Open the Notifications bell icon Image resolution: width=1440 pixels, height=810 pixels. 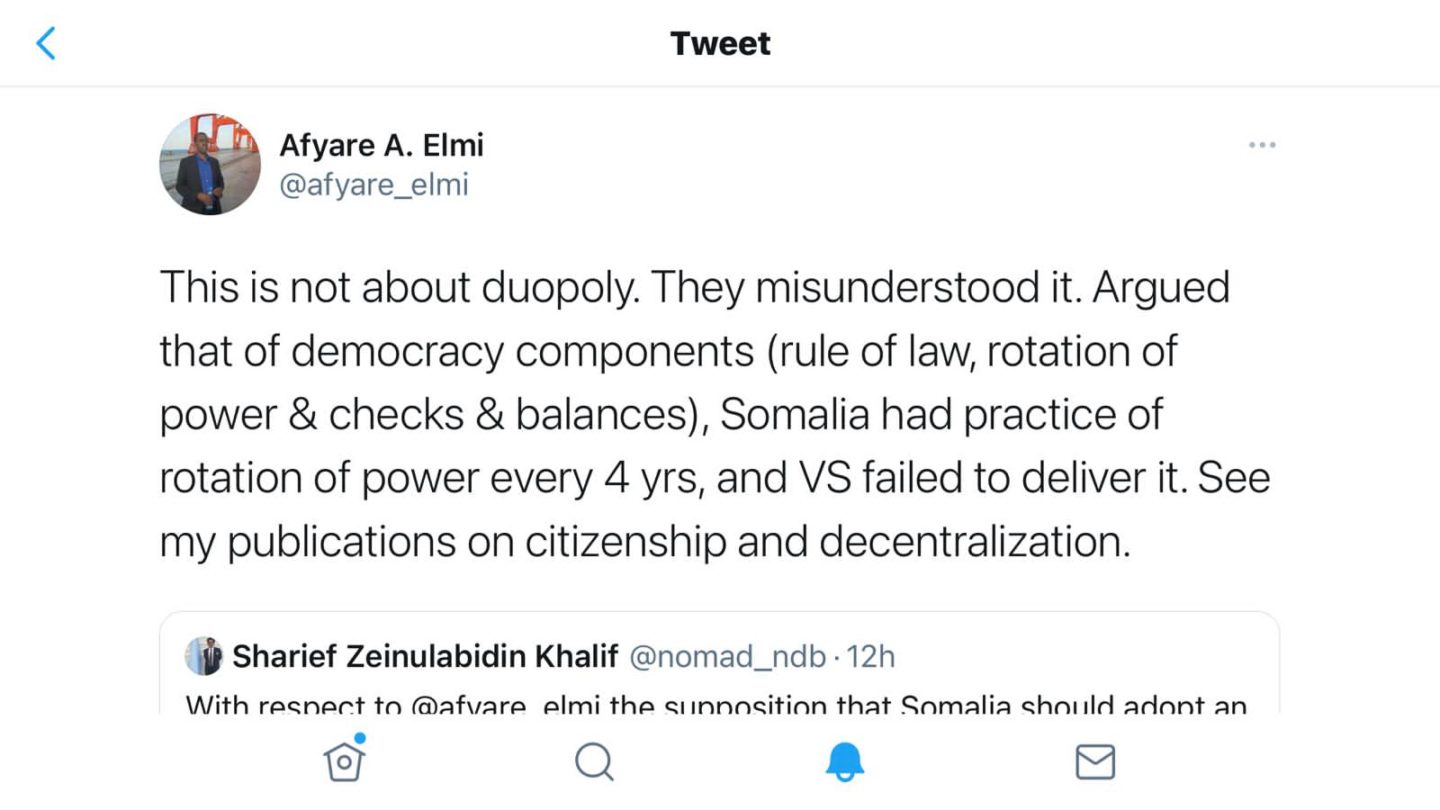pyautogui.click(x=845, y=763)
